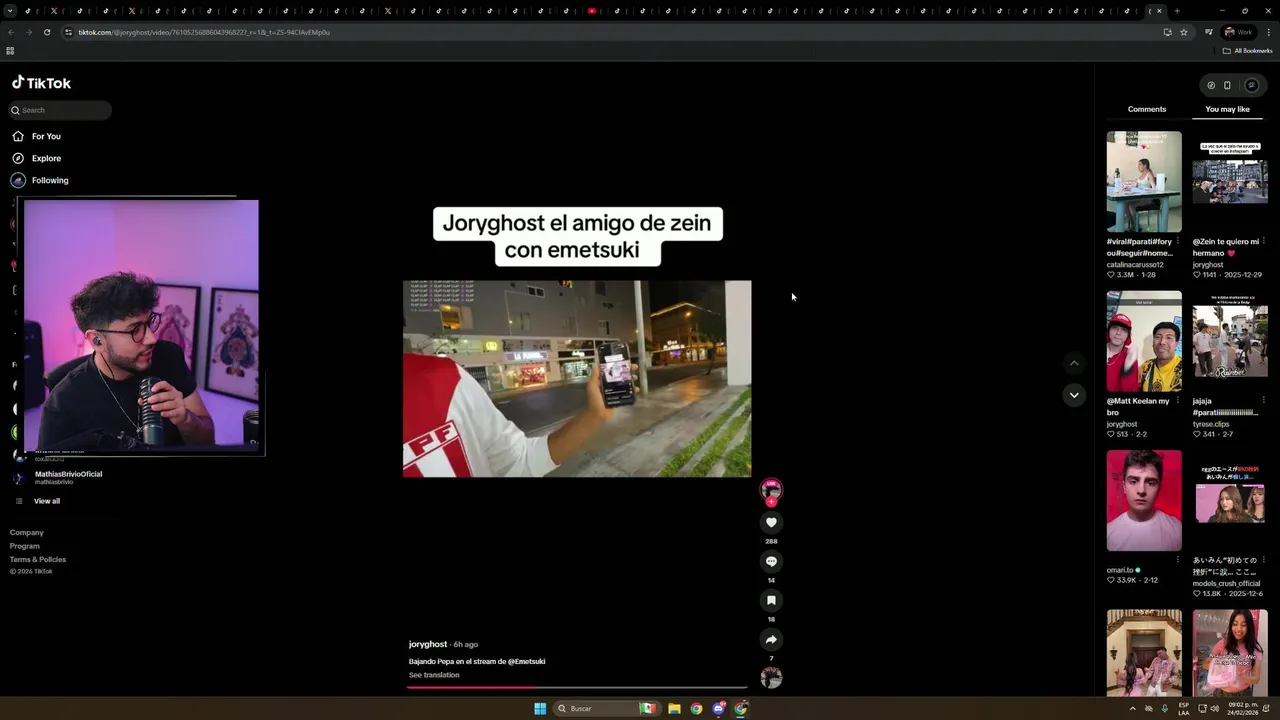The width and height of the screenshot is (1280, 720).
Task: Open tyrese.clips 'jajaja' video thumbnail
Action: point(1230,341)
